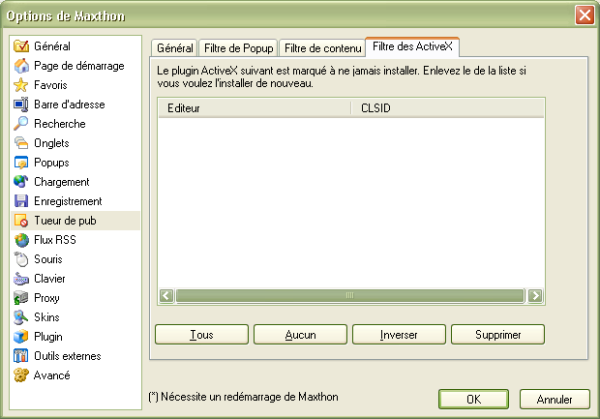Viewport: 600px width, 419px height.
Task: Click the Editeur column header
Action: 254,108
